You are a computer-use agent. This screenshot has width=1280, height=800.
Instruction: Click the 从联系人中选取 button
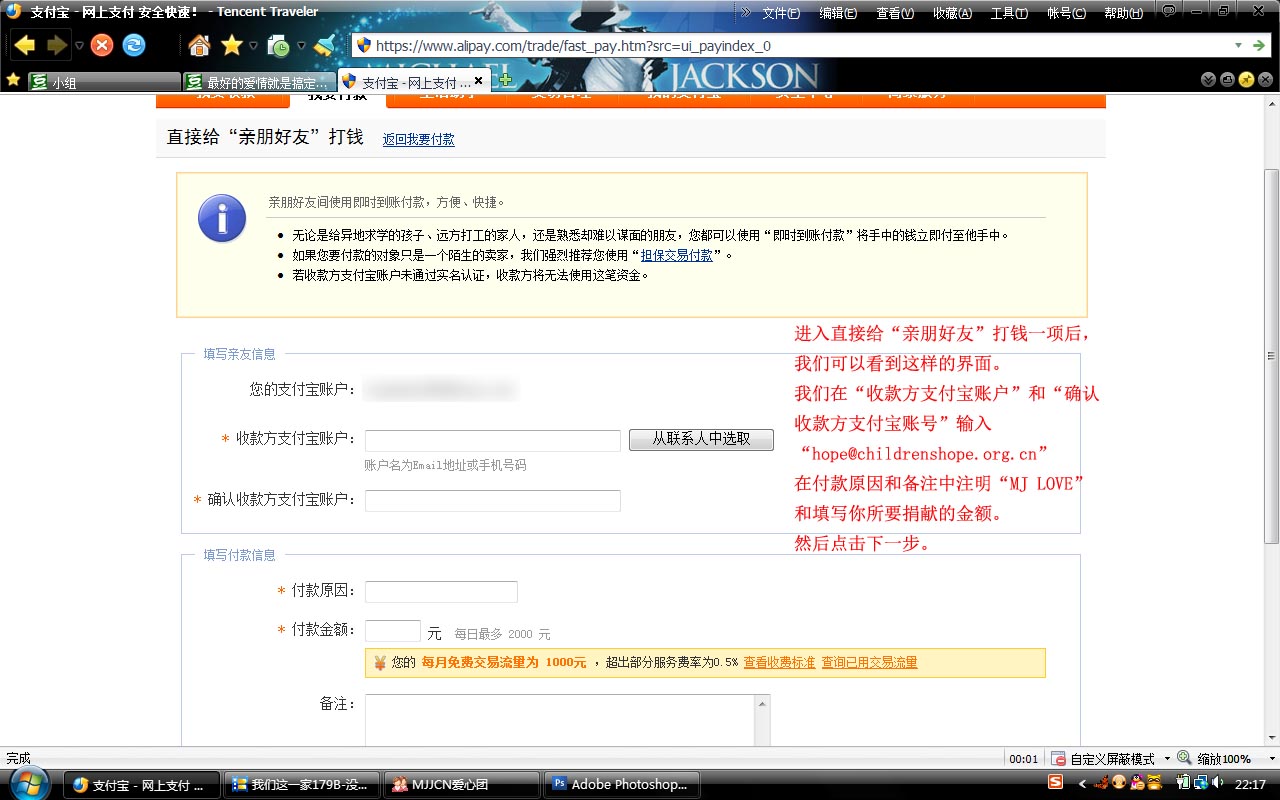(701, 439)
